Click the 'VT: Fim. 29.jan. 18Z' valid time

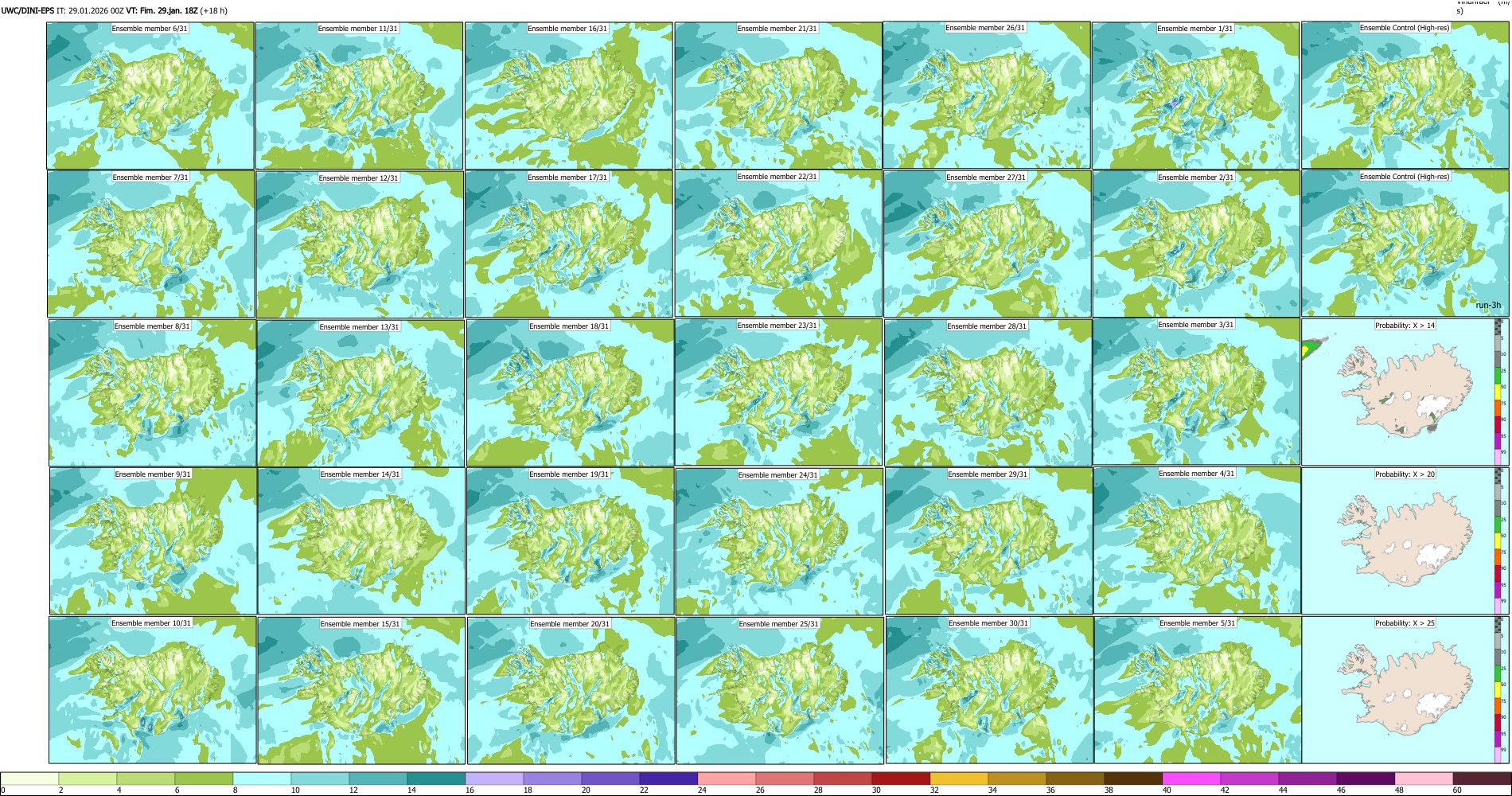click(x=162, y=10)
